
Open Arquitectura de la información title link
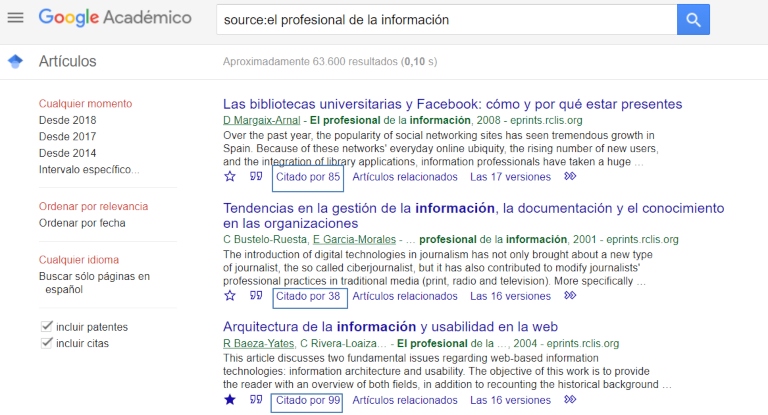point(390,326)
